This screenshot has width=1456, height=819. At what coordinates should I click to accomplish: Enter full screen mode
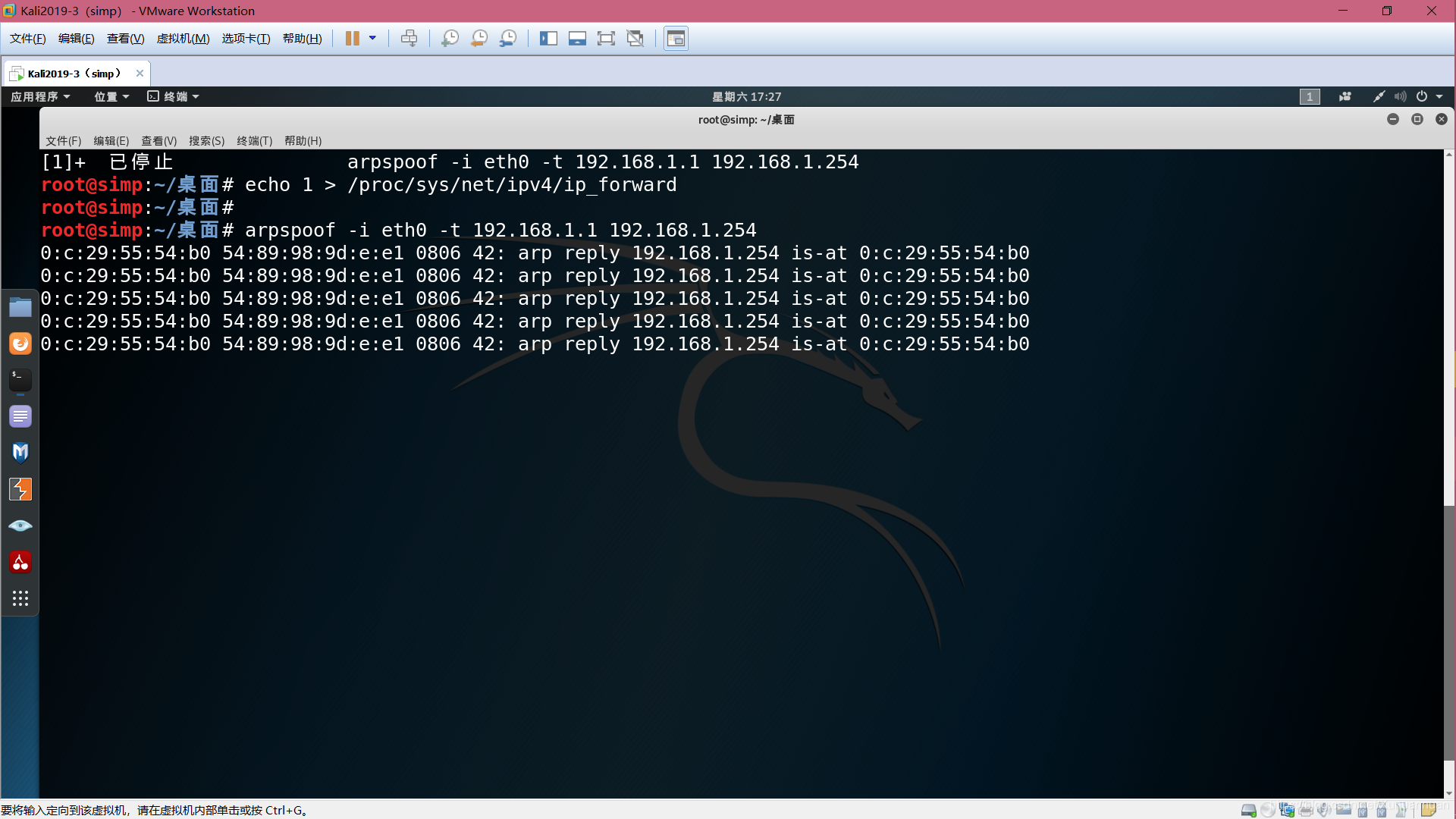[x=606, y=39]
